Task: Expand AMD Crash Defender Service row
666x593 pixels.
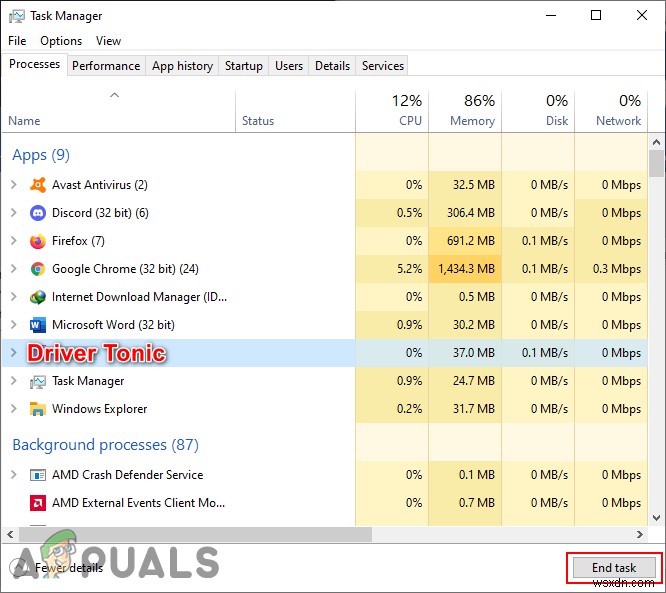Action: click(x=14, y=475)
